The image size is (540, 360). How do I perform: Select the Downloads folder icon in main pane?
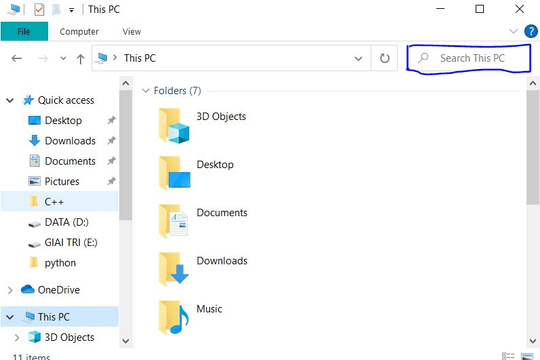(174, 269)
